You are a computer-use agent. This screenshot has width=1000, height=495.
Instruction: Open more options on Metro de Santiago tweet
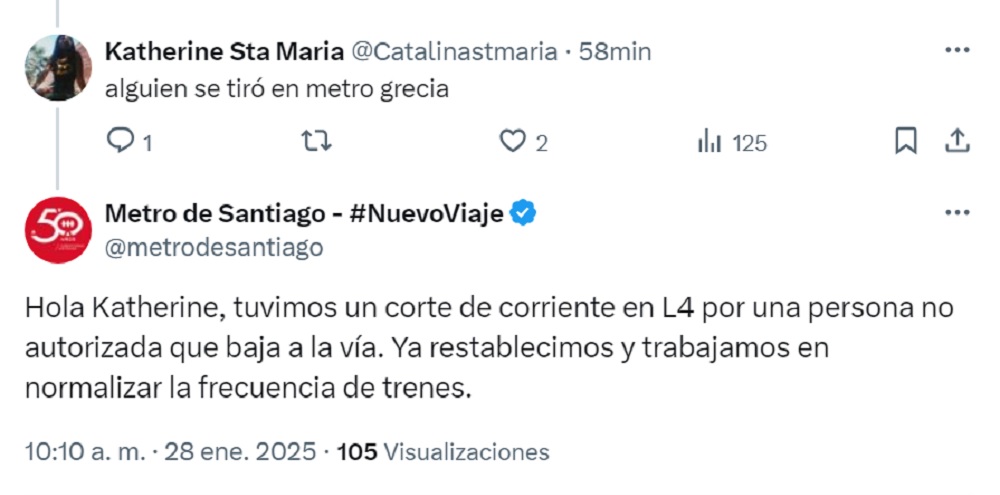pos(957,213)
